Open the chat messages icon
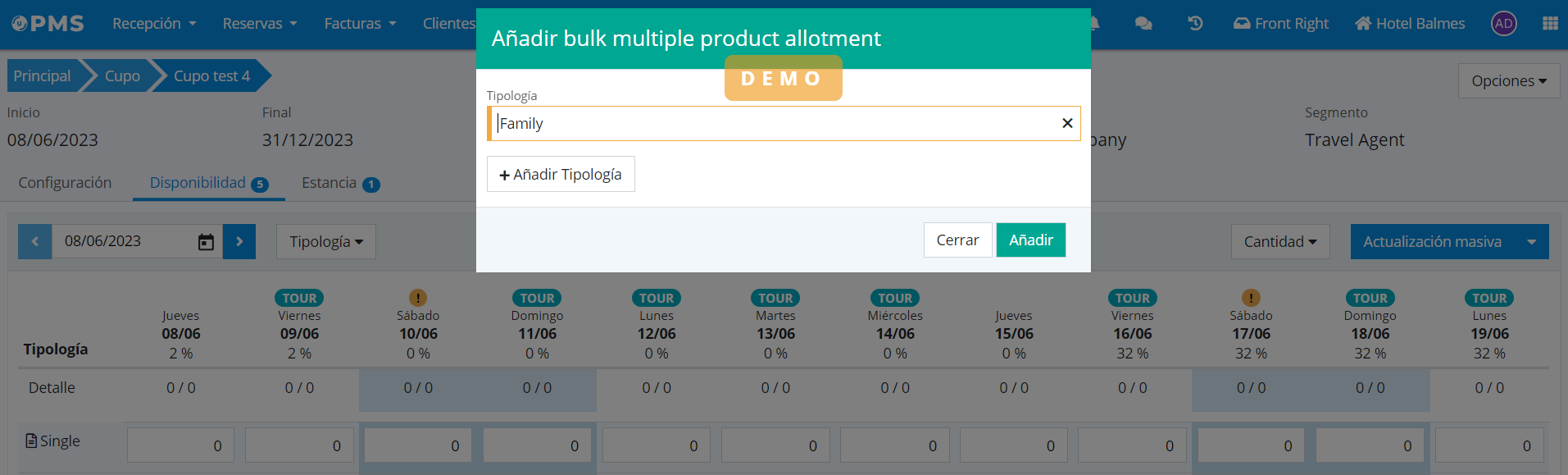The image size is (1568, 475). click(x=1143, y=23)
